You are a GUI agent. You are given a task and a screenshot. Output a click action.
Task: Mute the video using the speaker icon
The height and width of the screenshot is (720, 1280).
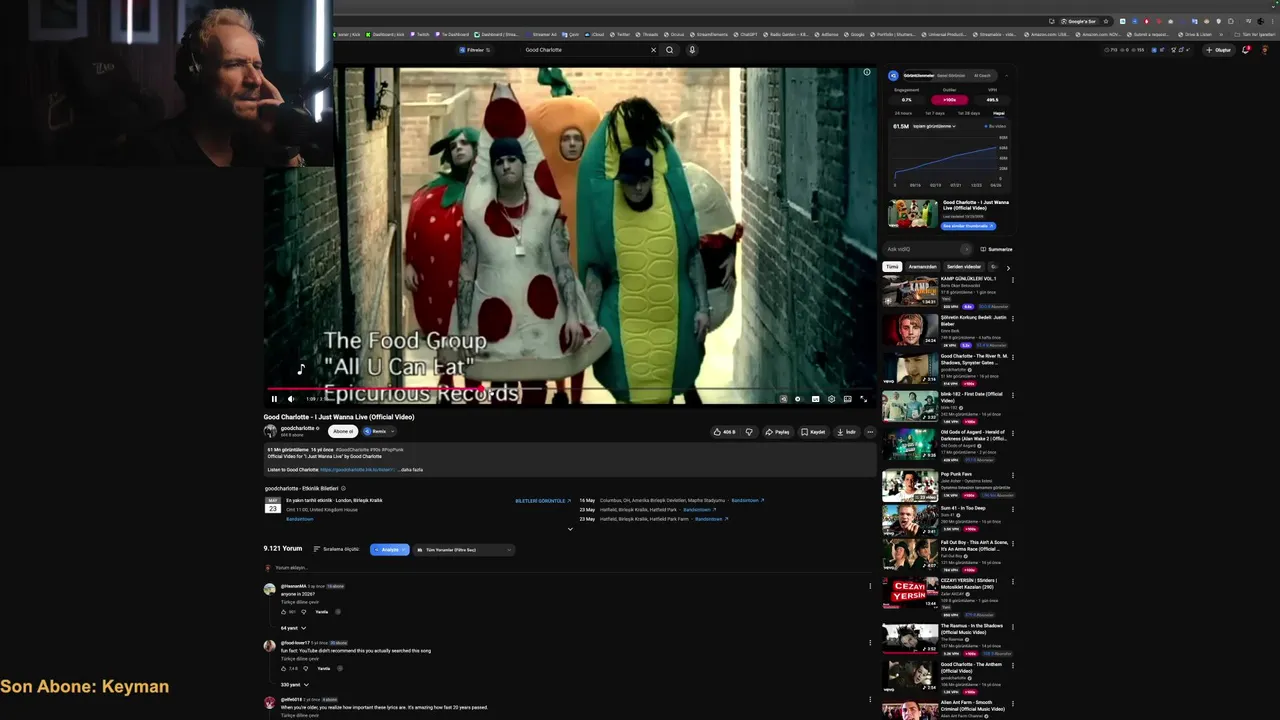291,399
